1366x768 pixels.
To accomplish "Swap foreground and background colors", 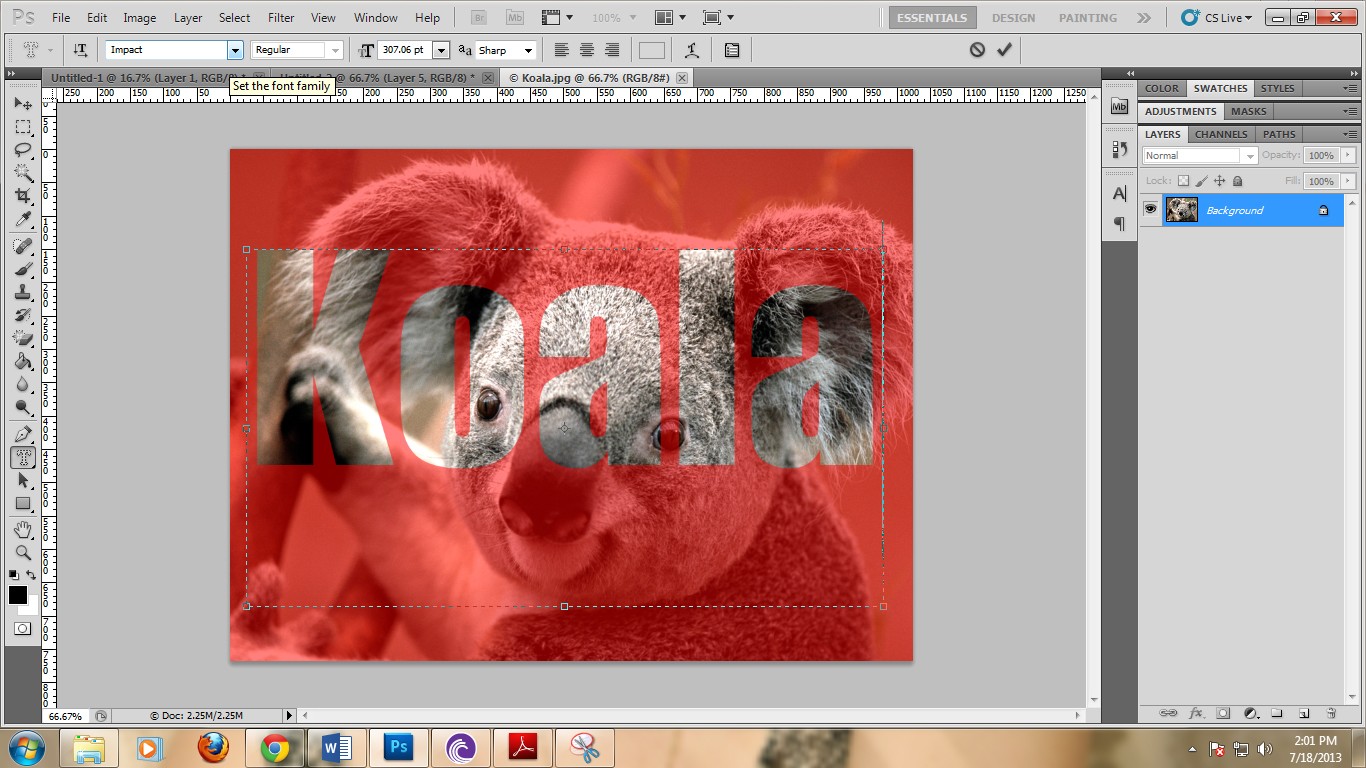I will tap(32, 575).
